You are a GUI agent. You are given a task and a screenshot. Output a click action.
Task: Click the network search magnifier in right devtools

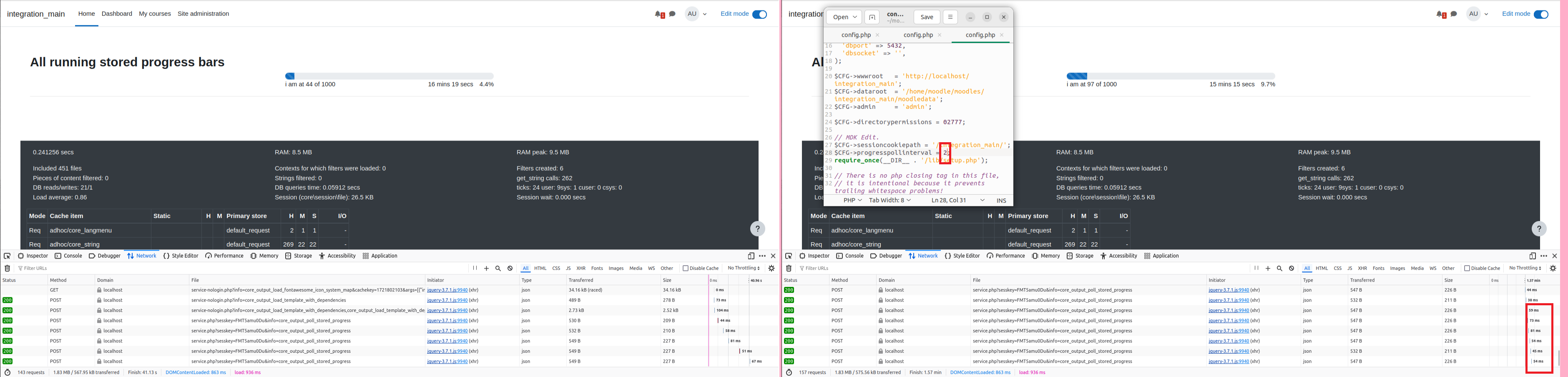[x=1279, y=269]
